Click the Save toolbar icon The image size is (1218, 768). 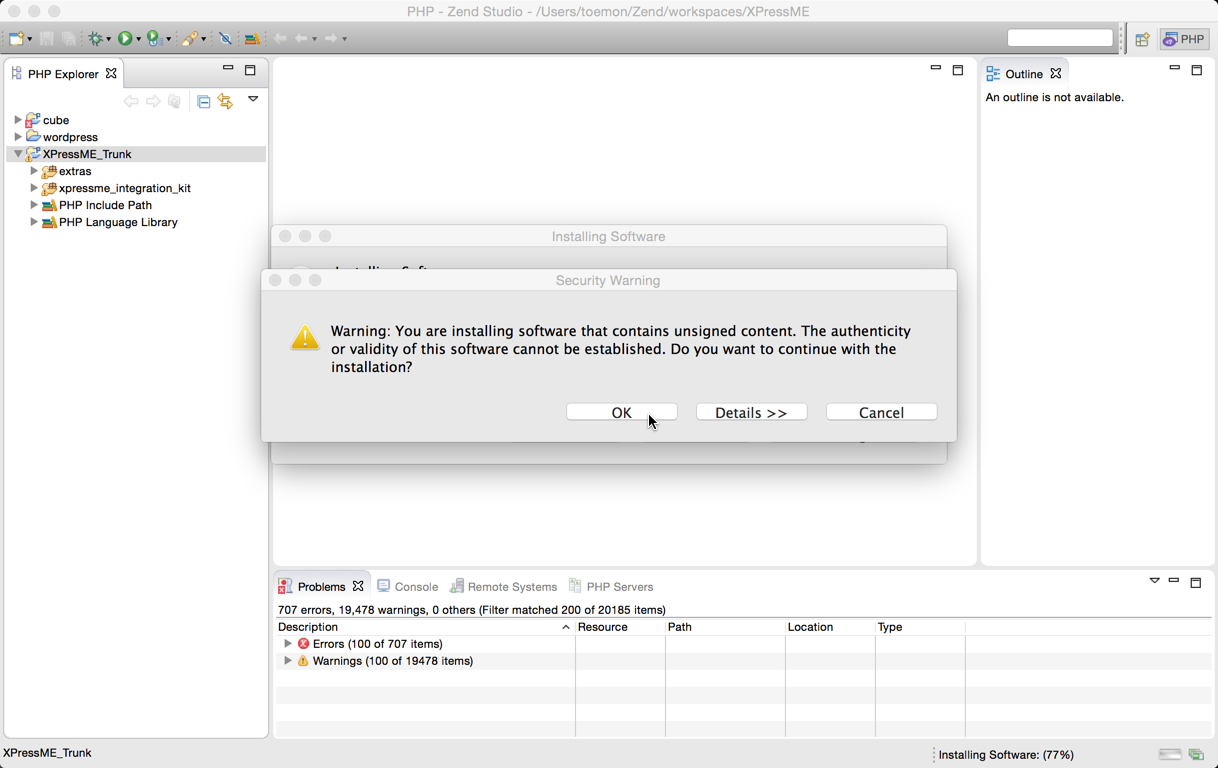46,38
